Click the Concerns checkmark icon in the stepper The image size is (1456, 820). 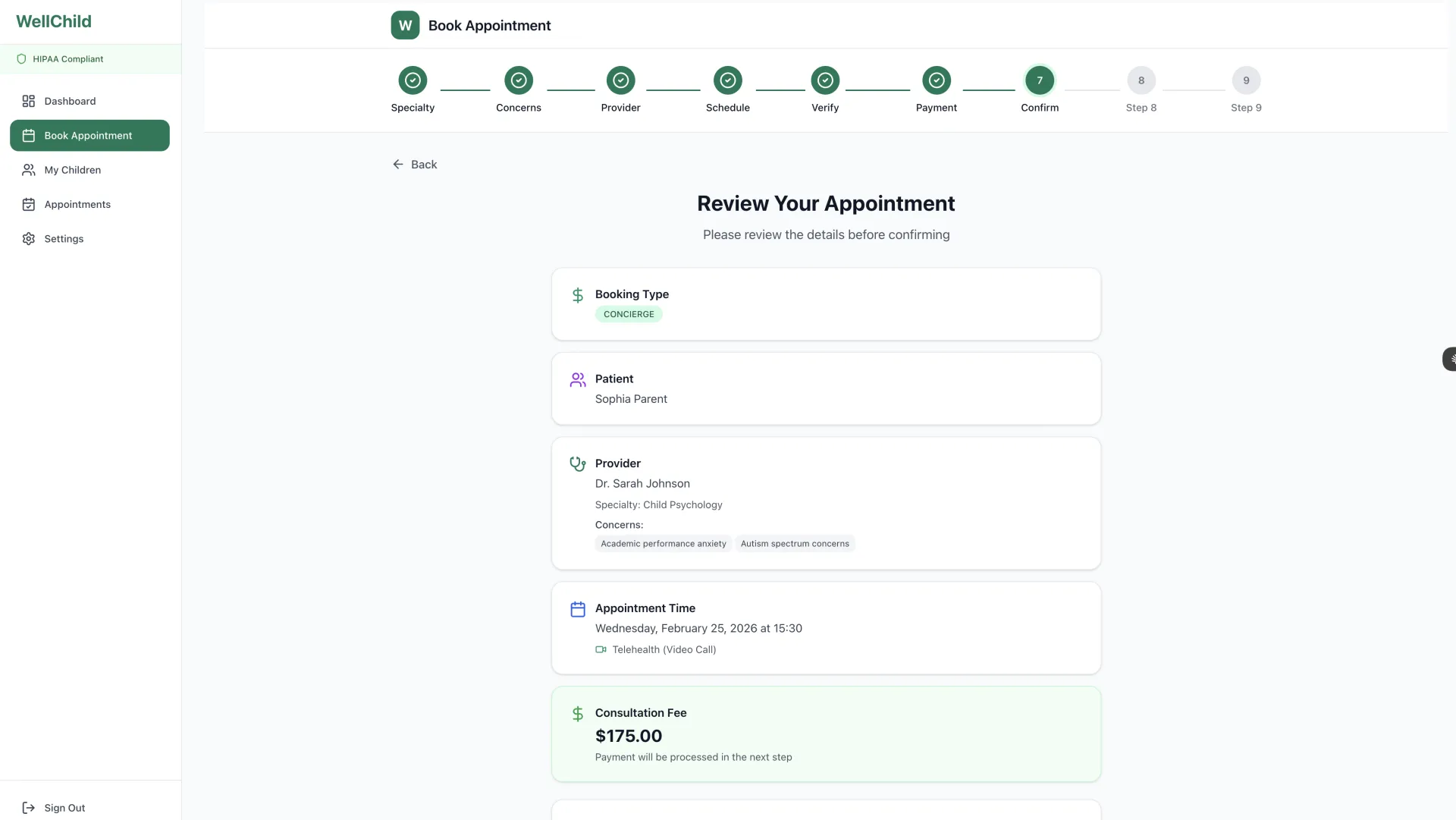pos(519,80)
